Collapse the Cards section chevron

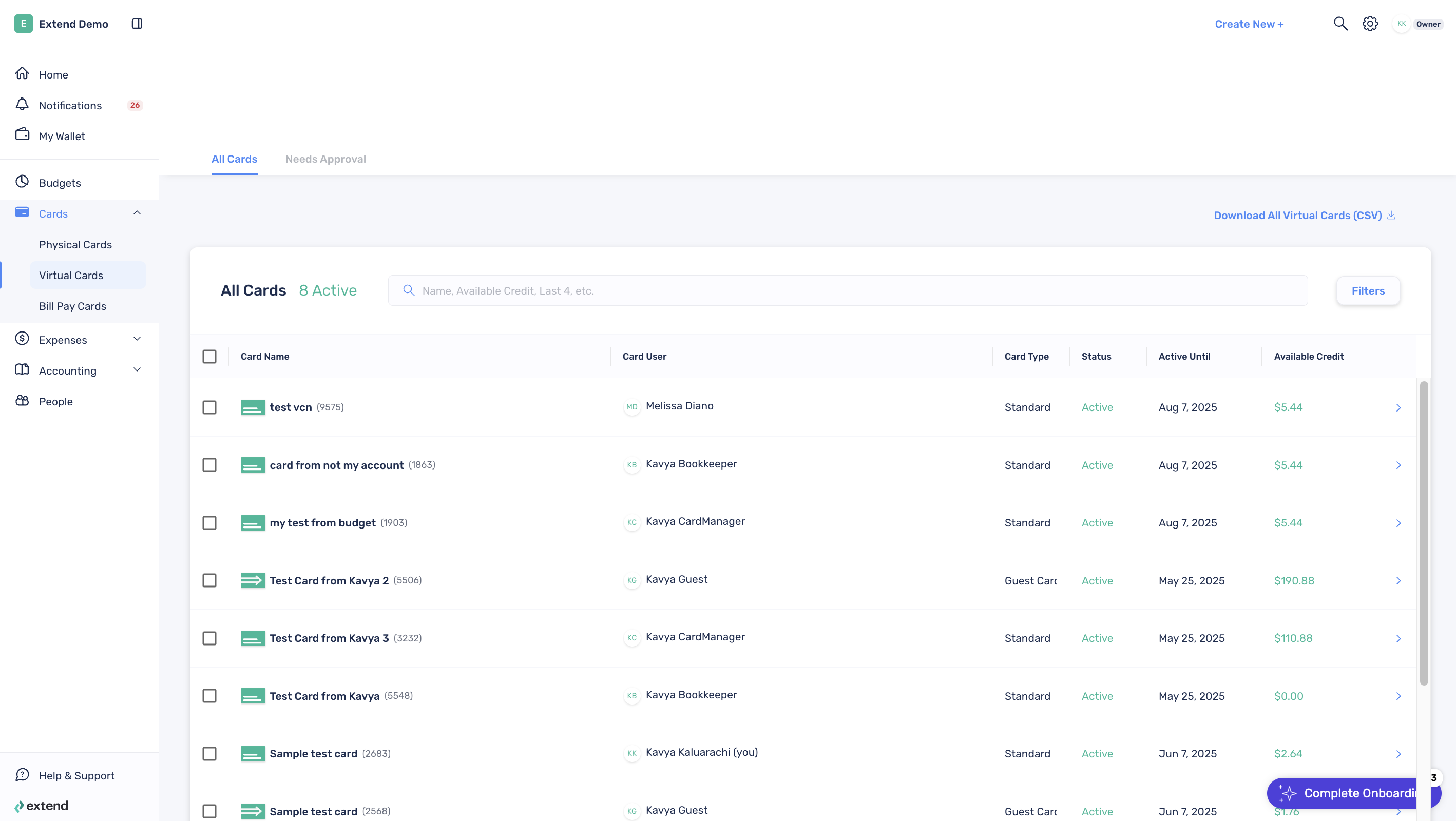point(137,213)
